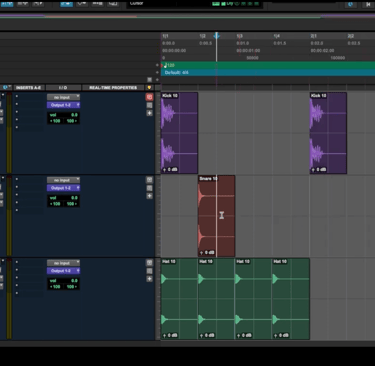Screen dimensions: 375x366
Task: Click the INSERTS A-E column header
Action: [x=28, y=88]
